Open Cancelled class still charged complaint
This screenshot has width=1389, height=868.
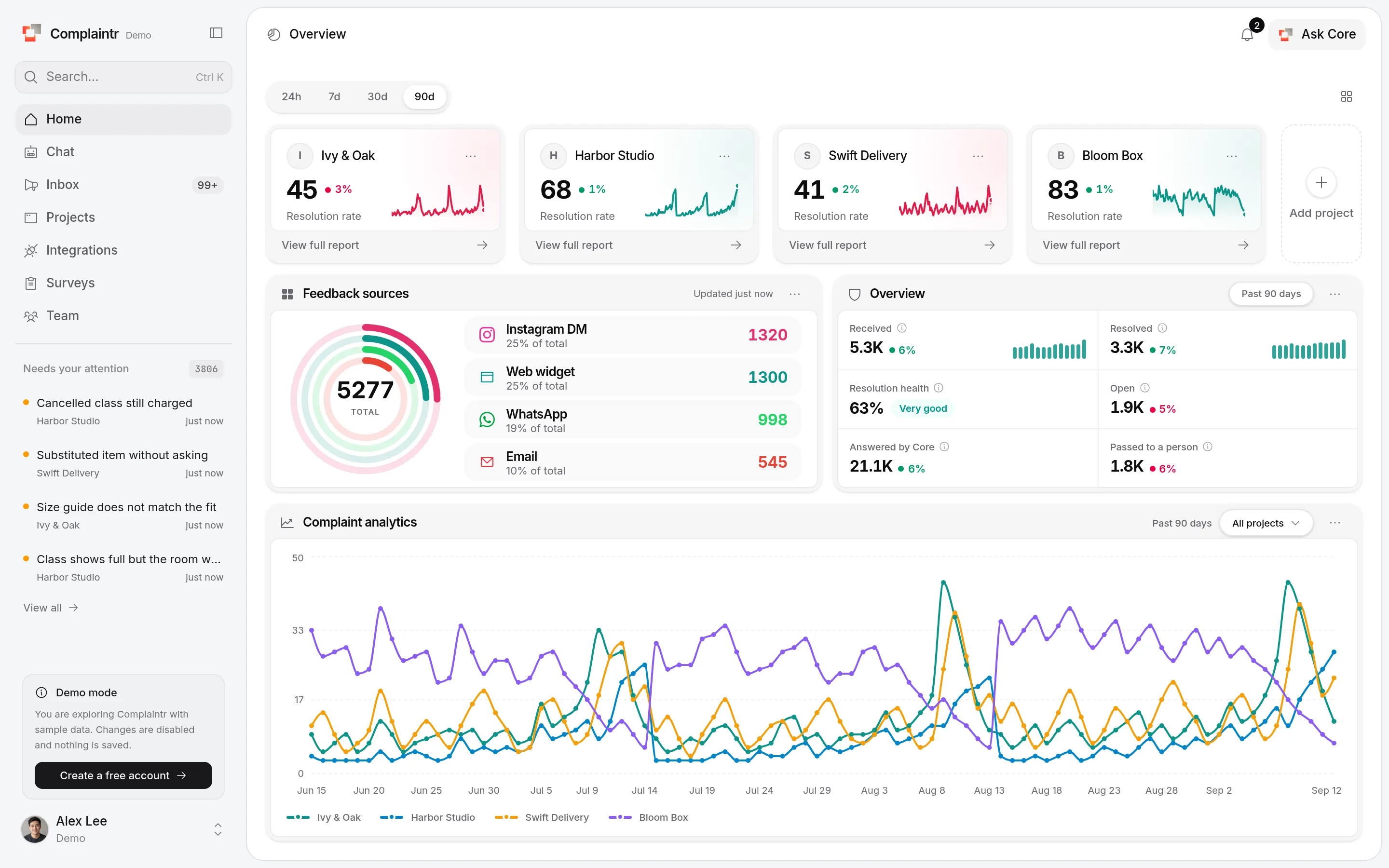(123, 412)
